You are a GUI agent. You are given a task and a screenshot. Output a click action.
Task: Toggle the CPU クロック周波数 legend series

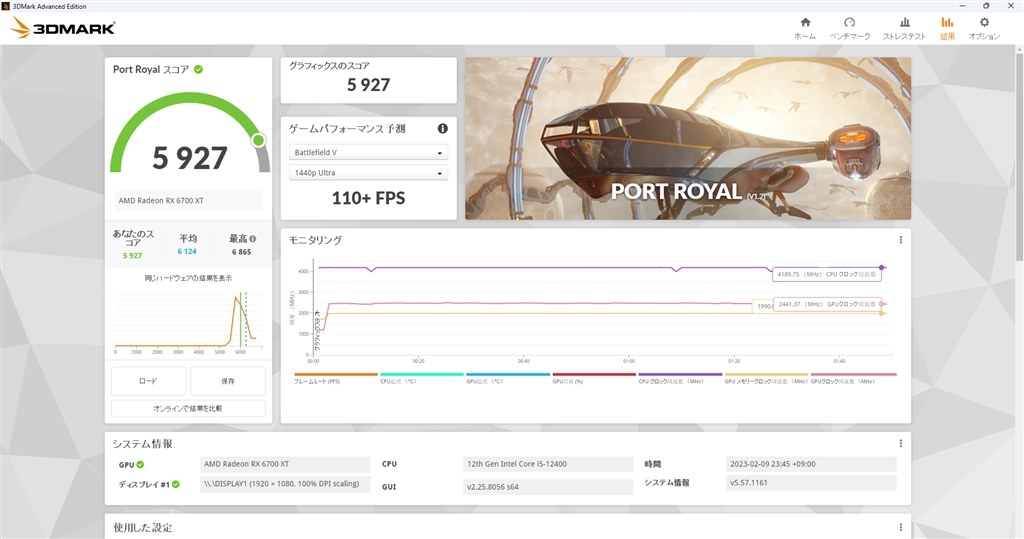(680, 378)
